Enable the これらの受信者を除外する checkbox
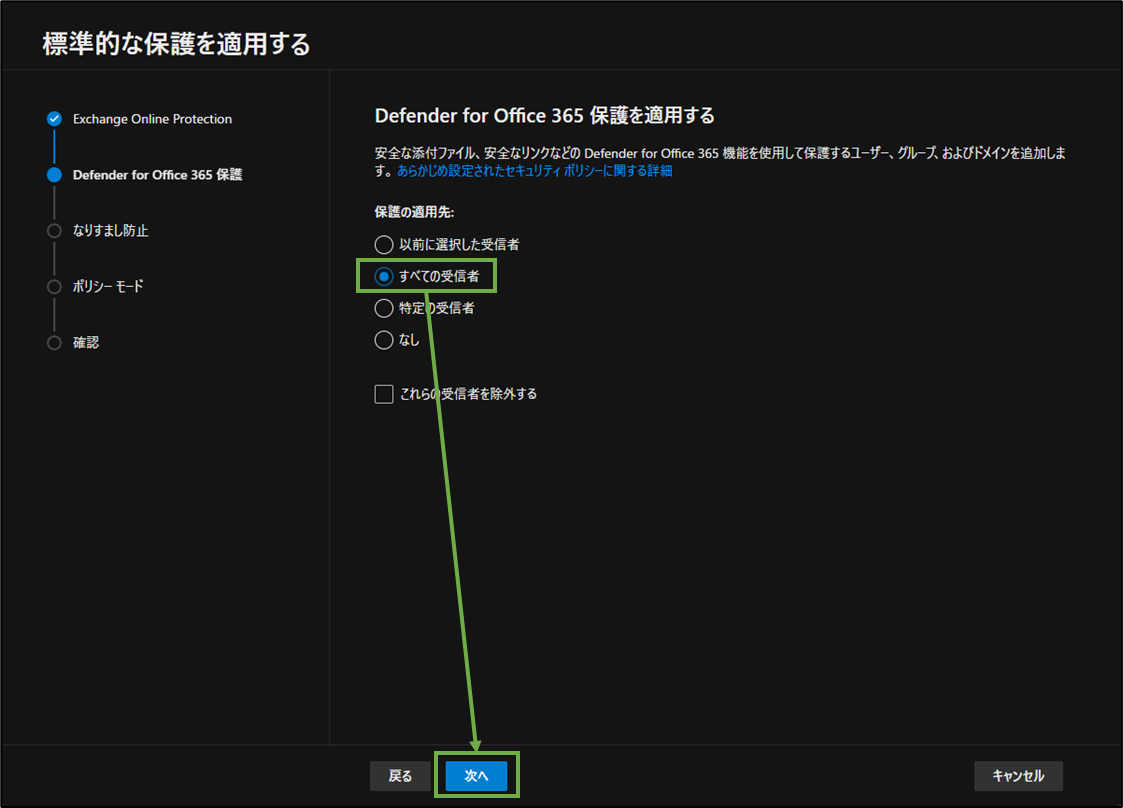This screenshot has height=808, width=1123. (384, 394)
